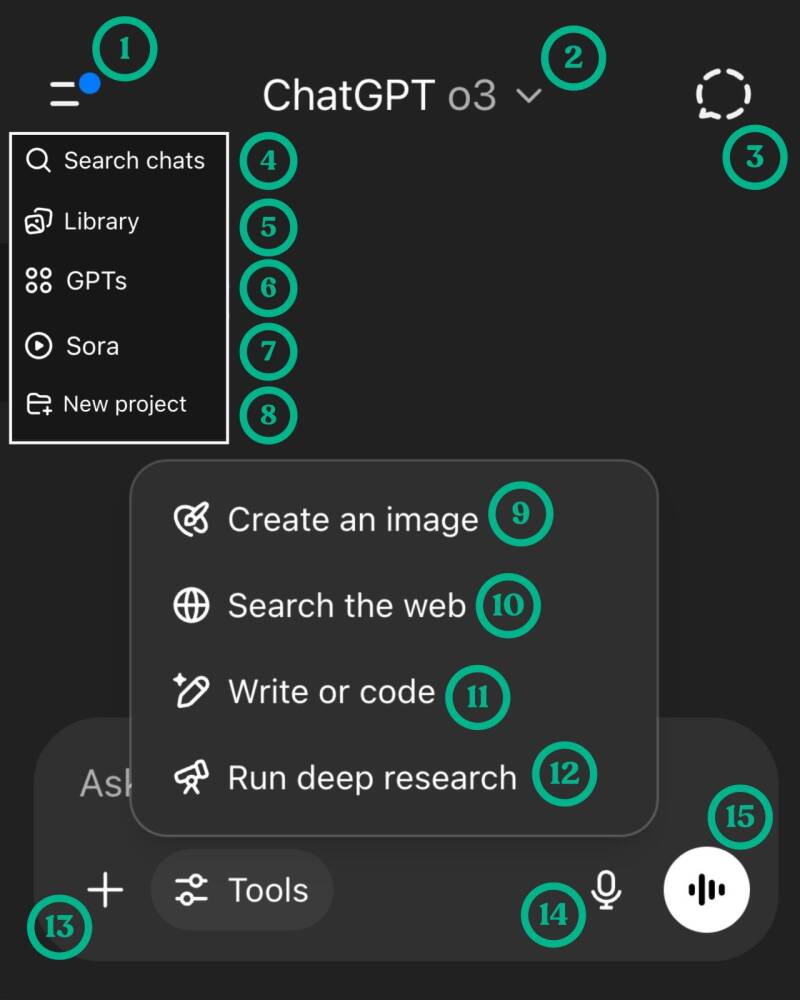
Task: Click the Write or code pencil icon
Action: point(191,692)
